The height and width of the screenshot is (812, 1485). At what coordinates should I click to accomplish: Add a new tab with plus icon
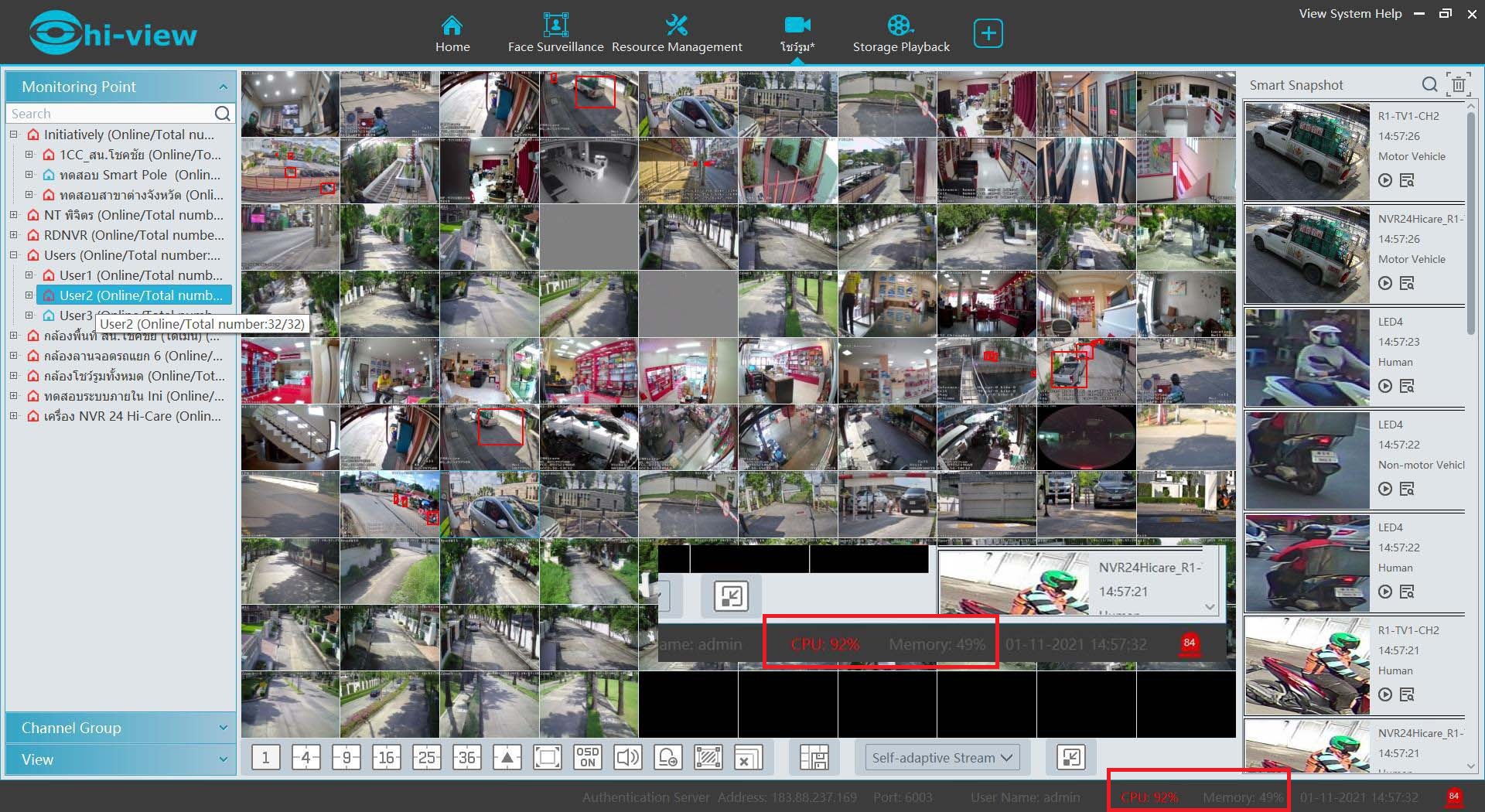point(988,34)
